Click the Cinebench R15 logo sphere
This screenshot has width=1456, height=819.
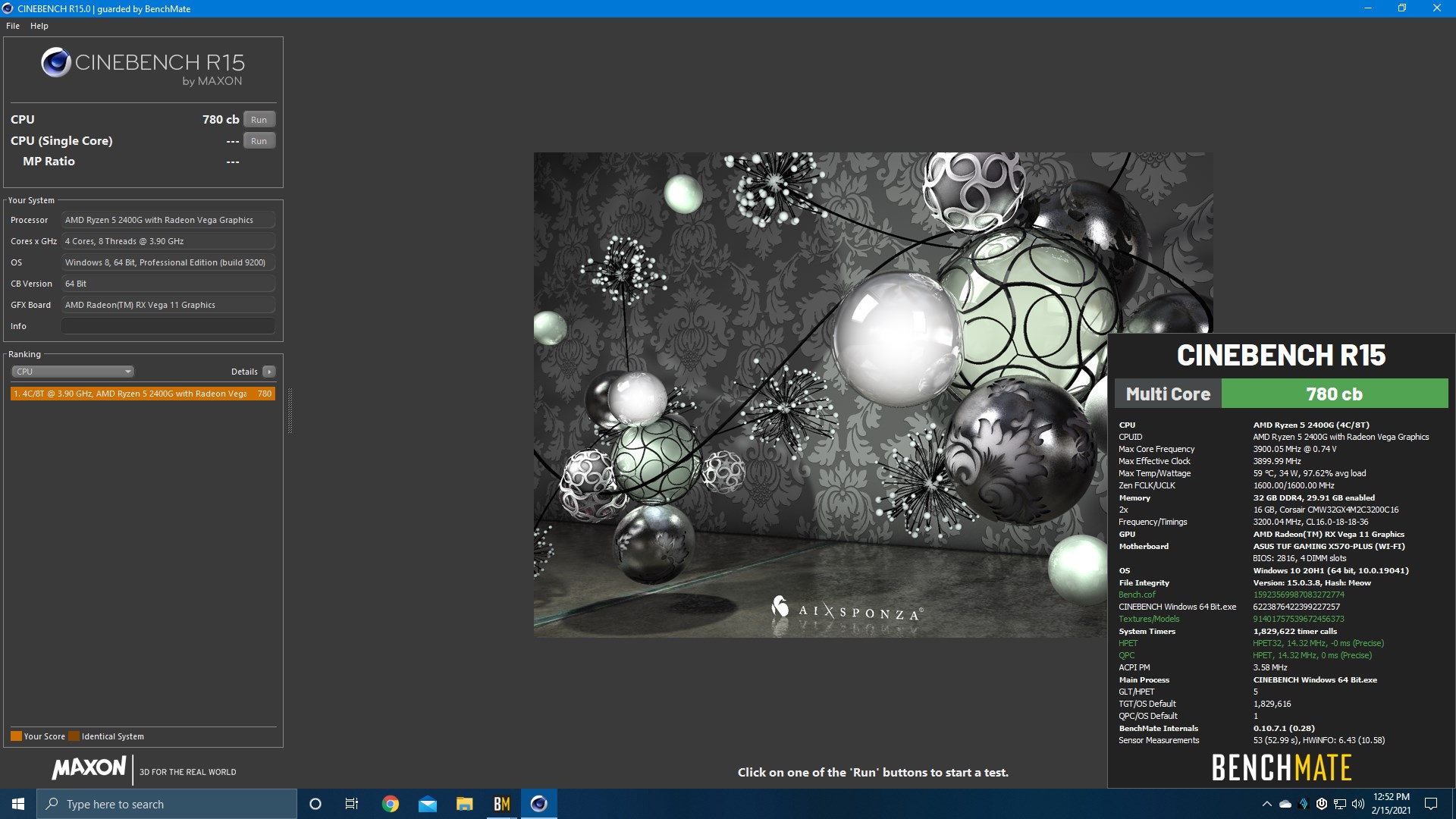56,62
